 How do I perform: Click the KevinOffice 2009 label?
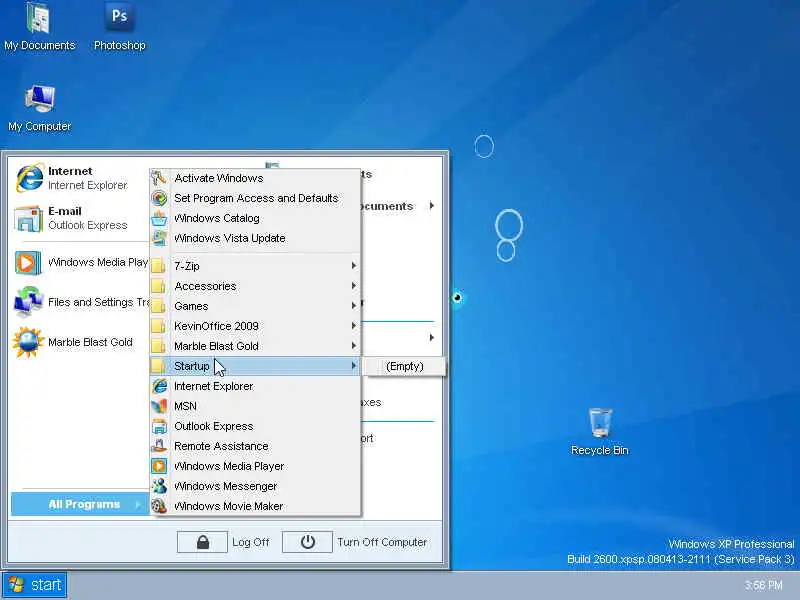[216, 326]
